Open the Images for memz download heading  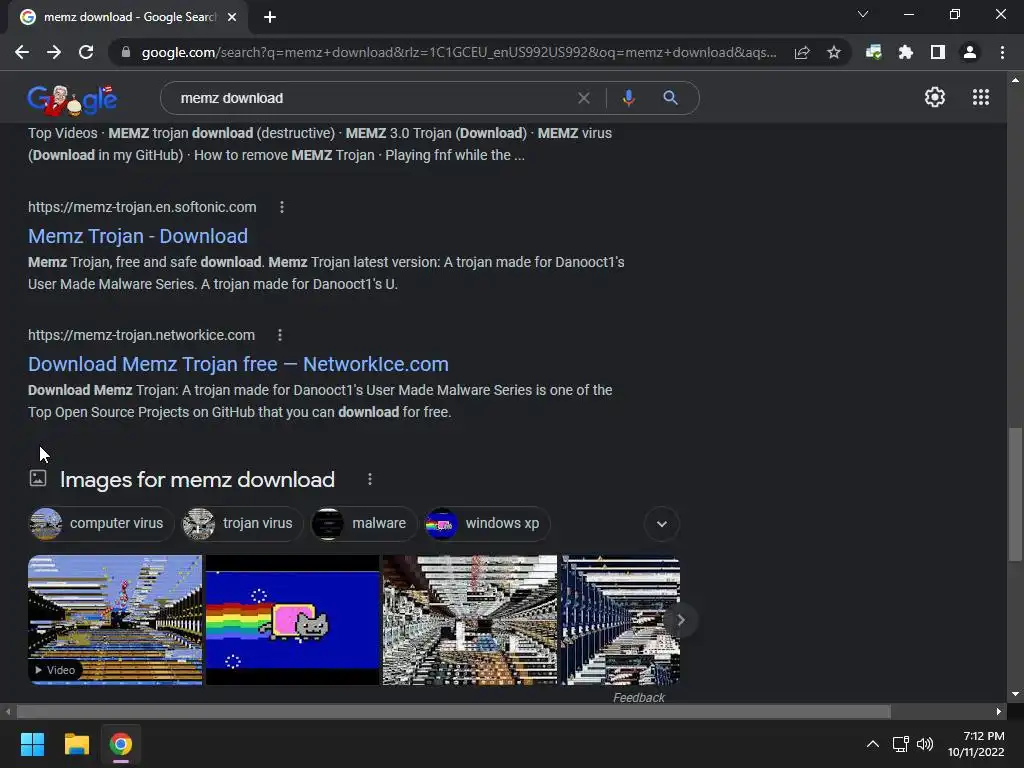tap(197, 479)
